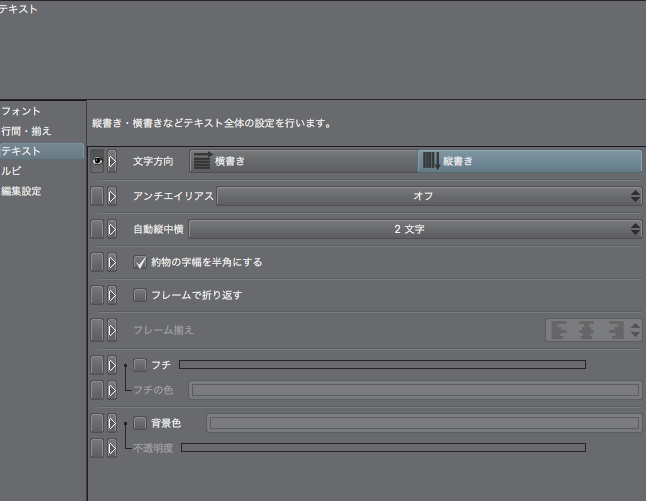Open the フォント category
This screenshot has height=501, width=646.
click(x=22, y=111)
